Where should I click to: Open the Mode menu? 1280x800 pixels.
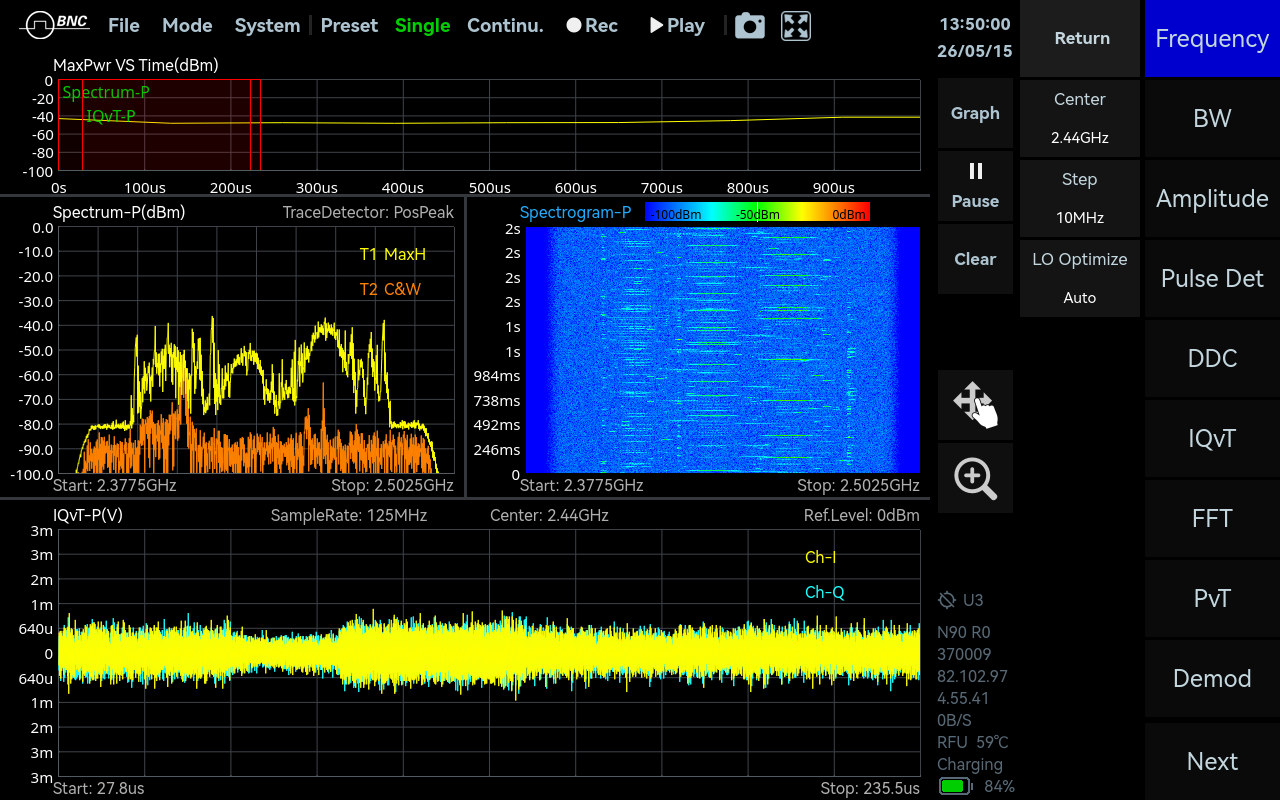187,26
